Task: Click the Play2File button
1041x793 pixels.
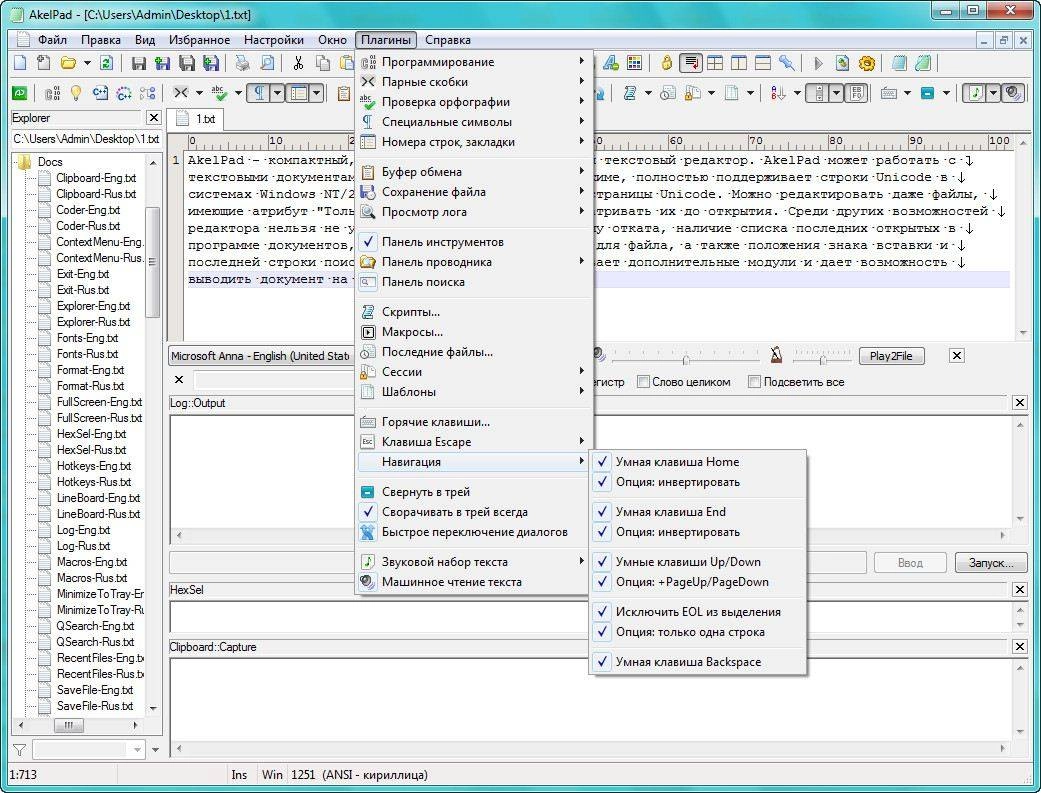Action: tap(891, 356)
